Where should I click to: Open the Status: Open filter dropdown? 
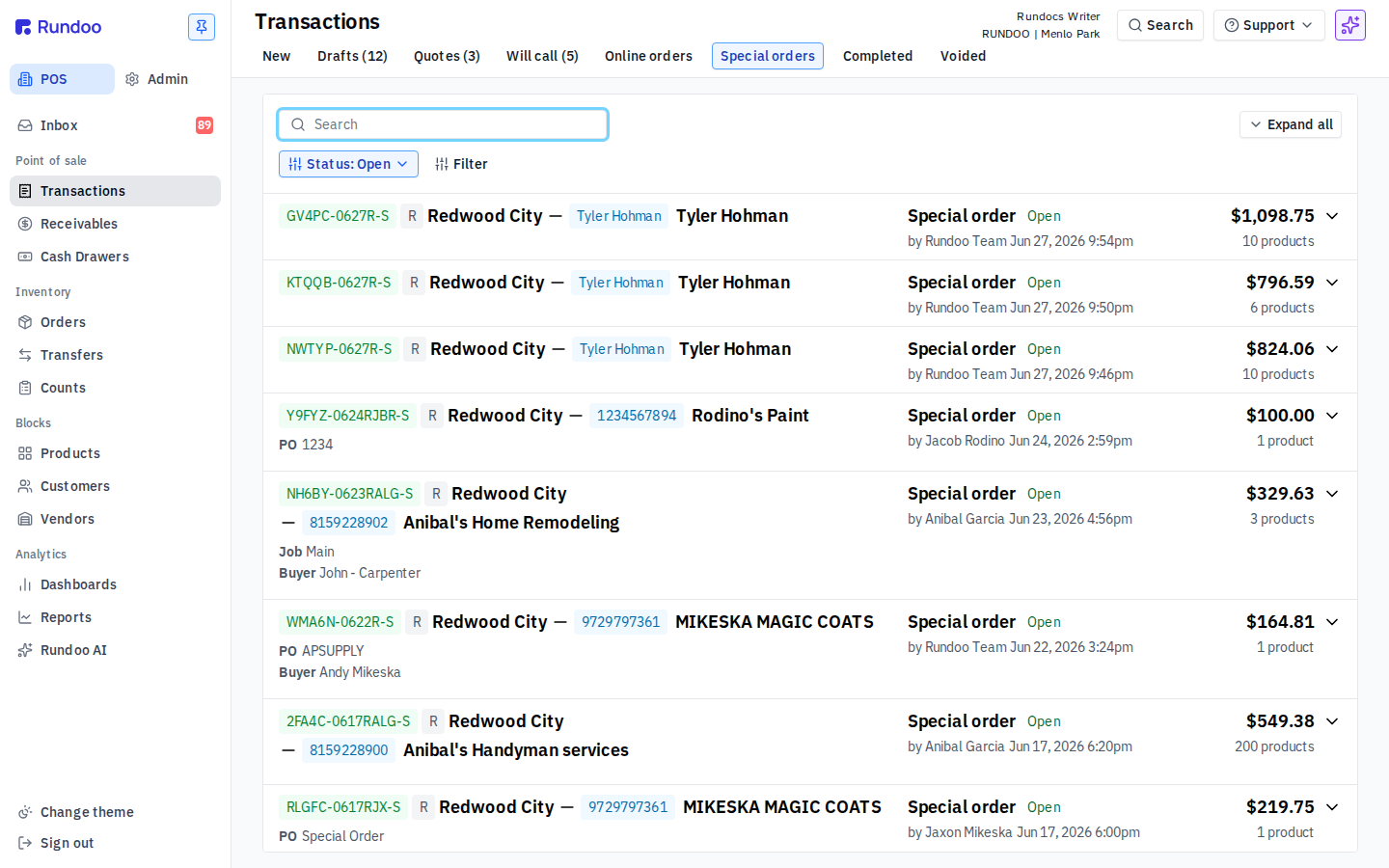348,164
